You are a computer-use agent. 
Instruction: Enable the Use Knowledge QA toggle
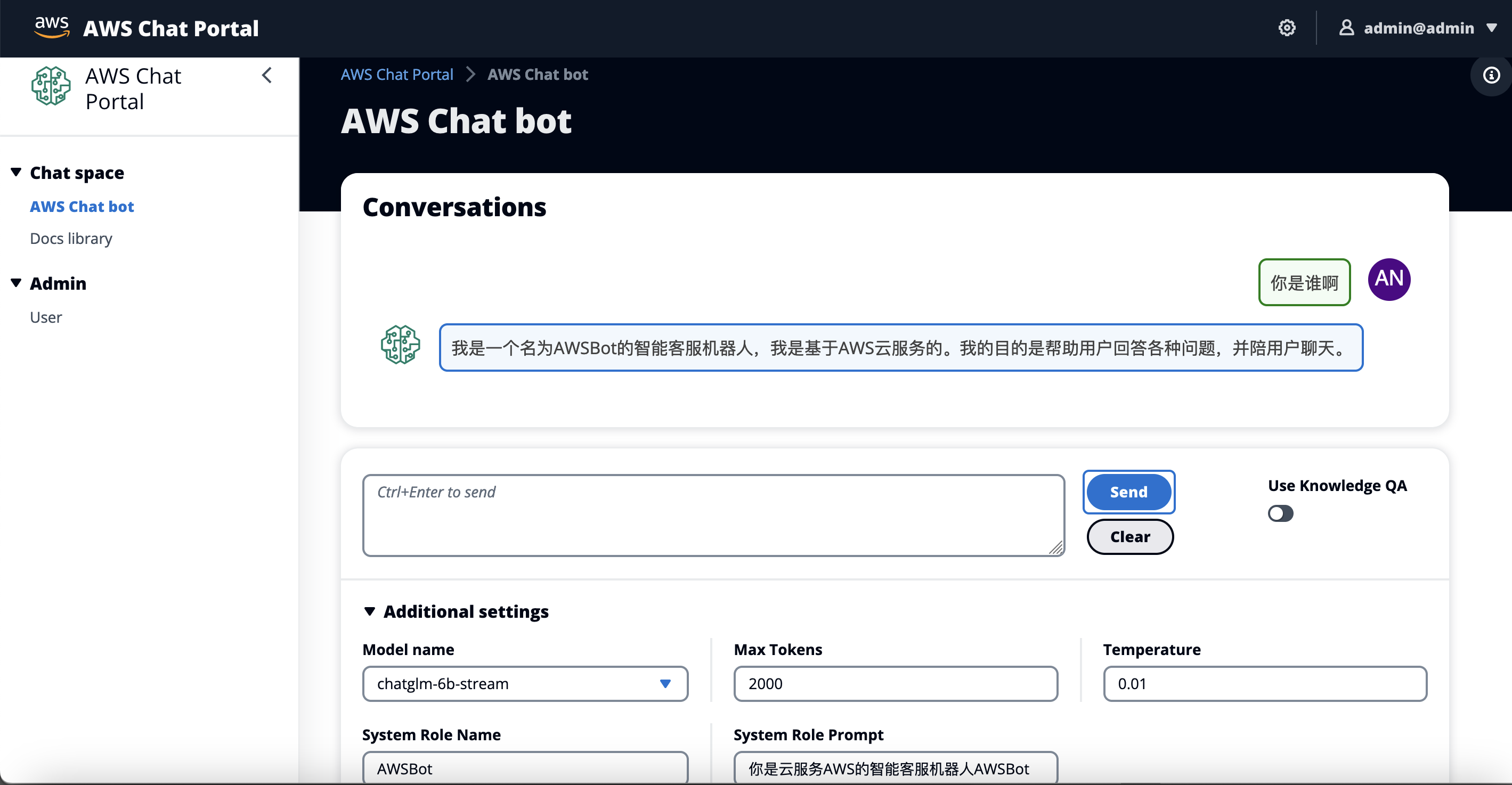point(1280,513)
